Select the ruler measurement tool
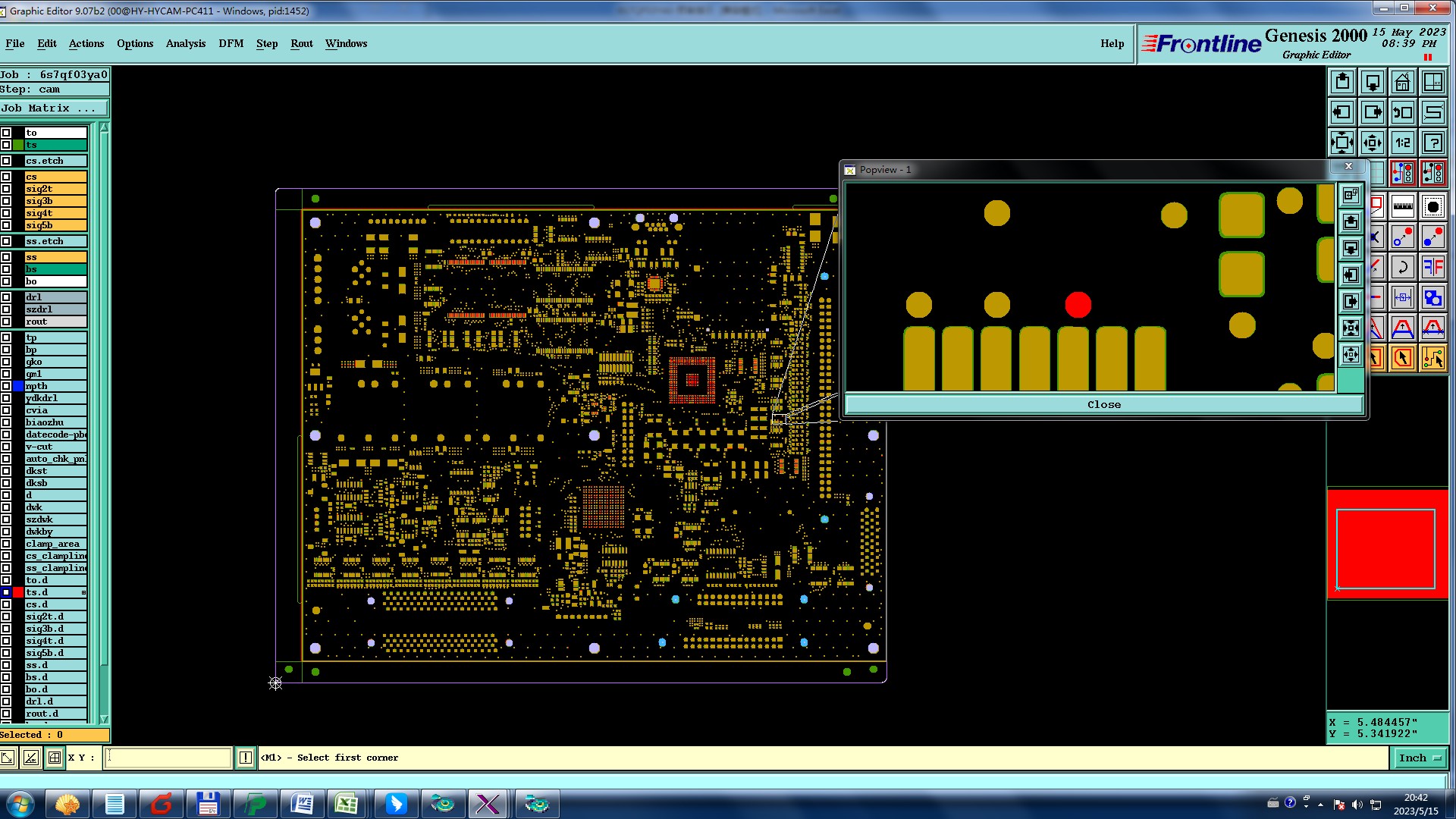 coord(1402,206)
